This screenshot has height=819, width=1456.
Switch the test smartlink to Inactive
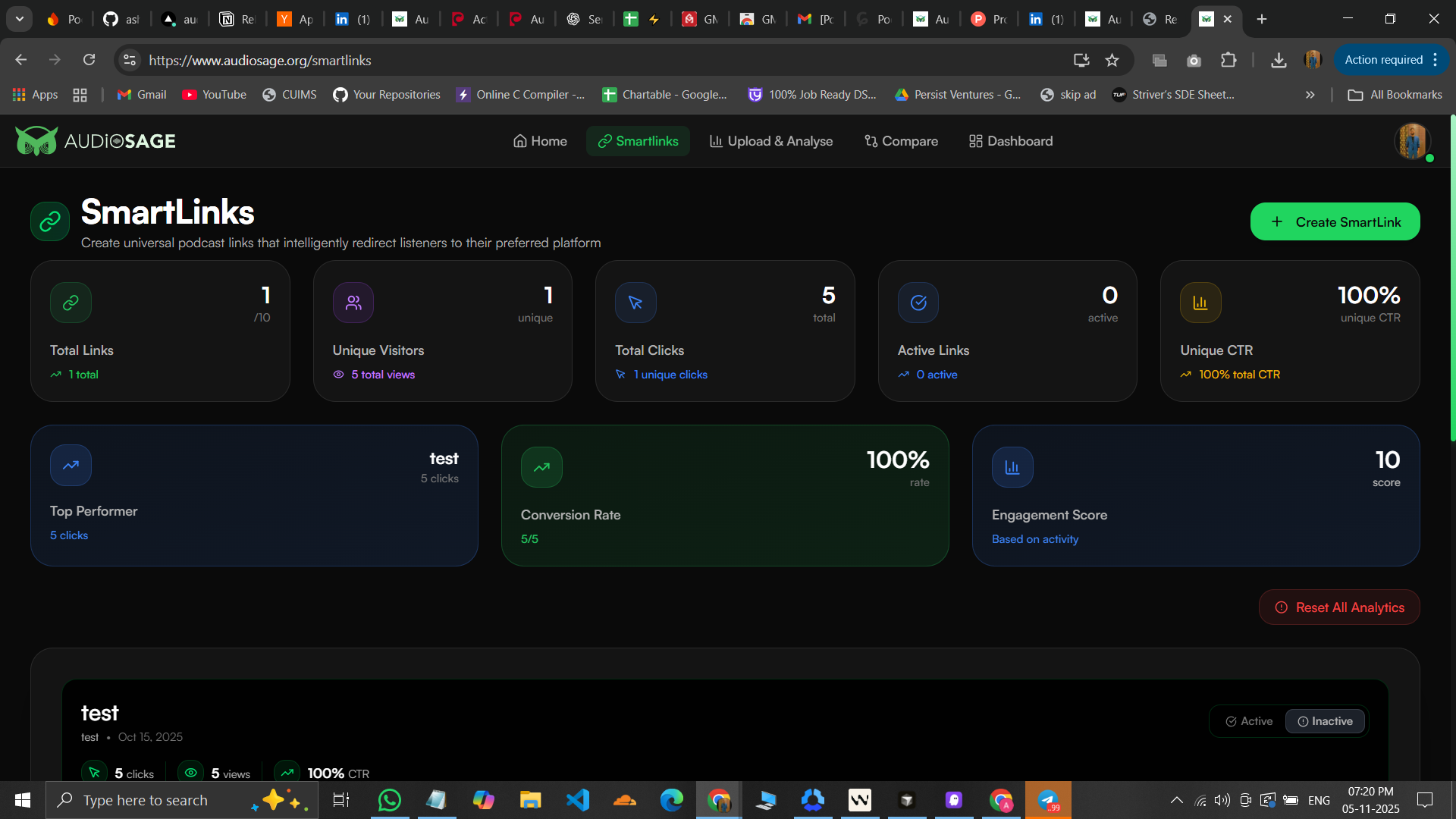point(1325,721)
